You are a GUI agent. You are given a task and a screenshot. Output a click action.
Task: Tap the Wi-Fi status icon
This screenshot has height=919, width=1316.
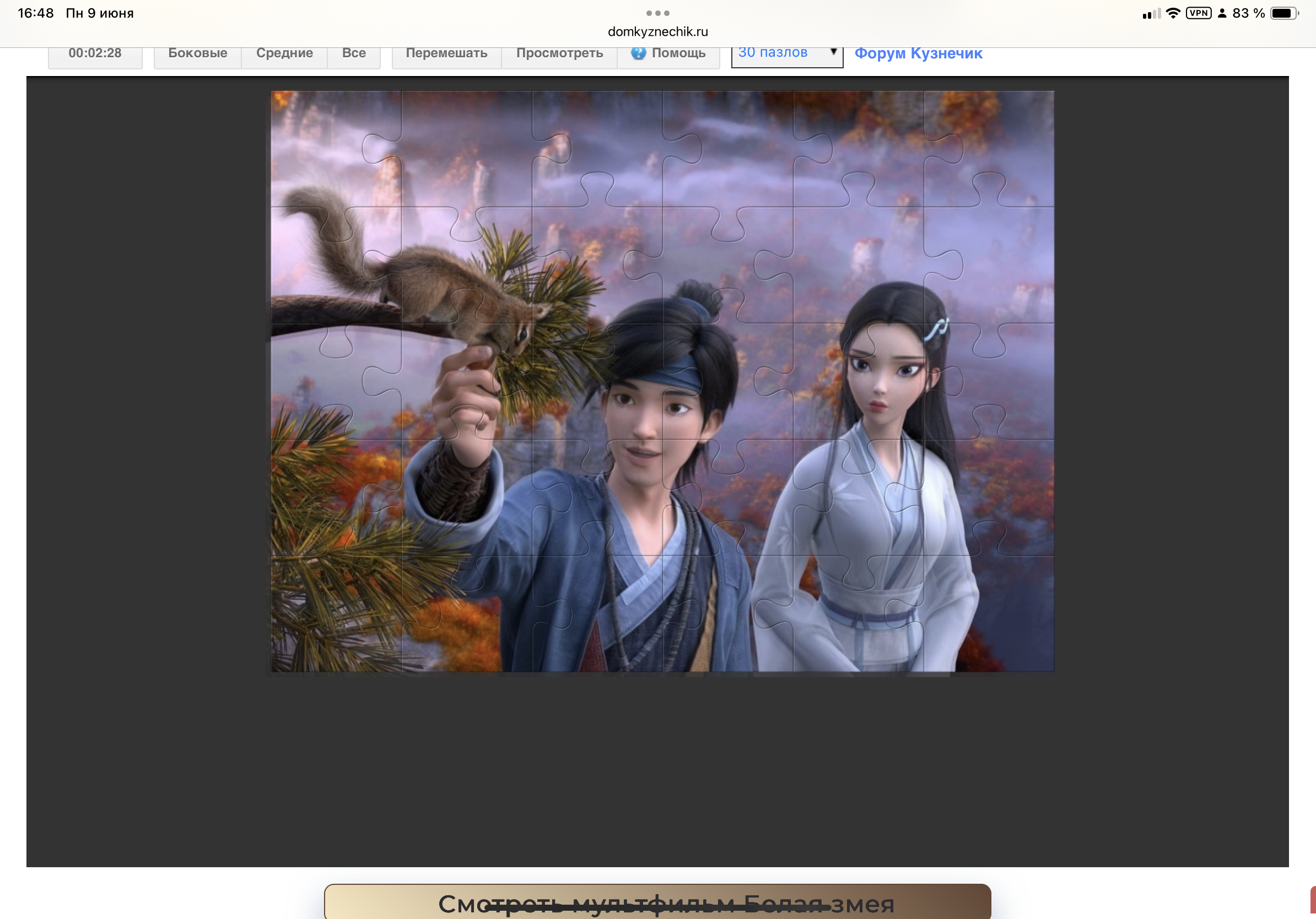tap(1173, 13)
